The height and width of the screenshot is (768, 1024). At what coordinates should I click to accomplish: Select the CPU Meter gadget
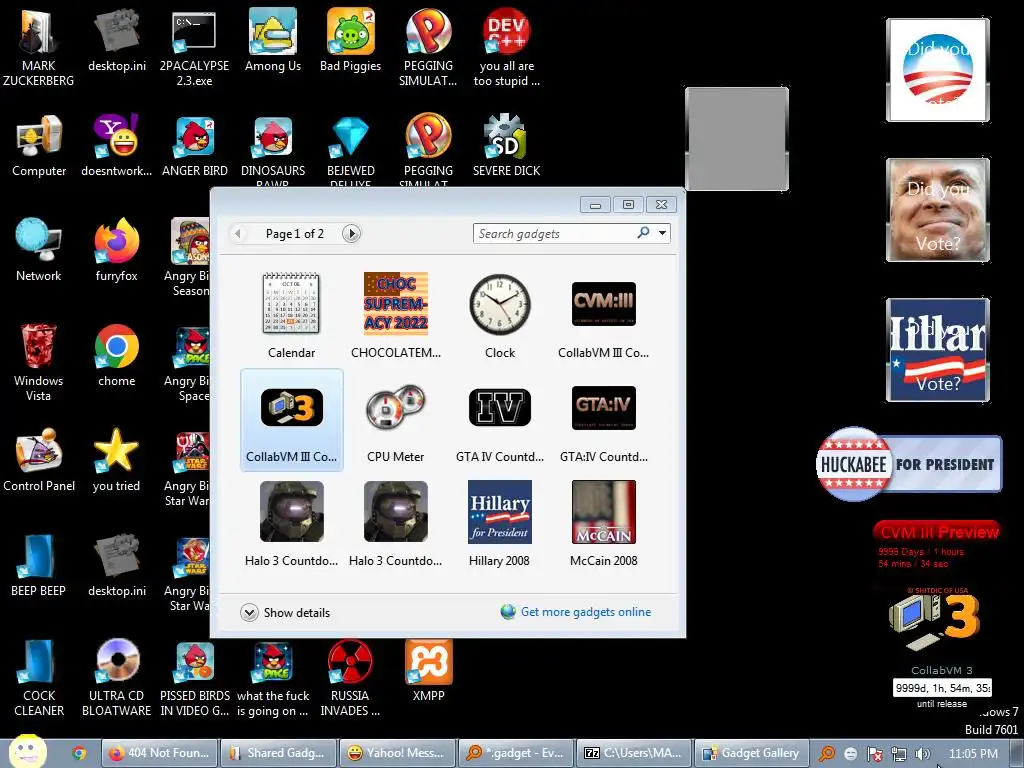pos(395,419)
